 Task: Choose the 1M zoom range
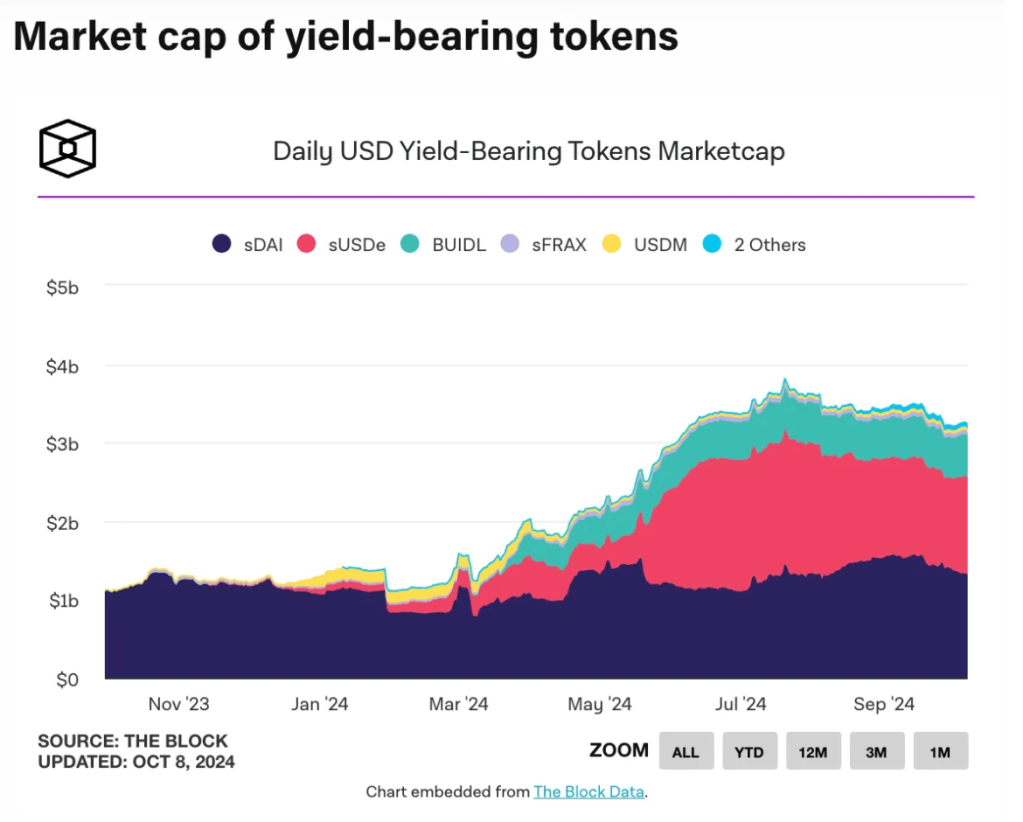point(940,751)
